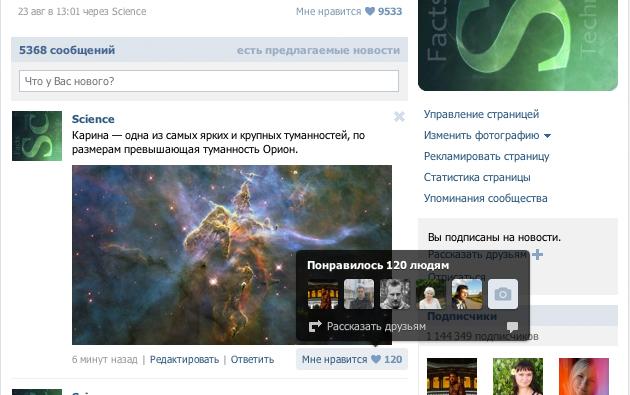Click the Карина post text
630x395 pixels.
coord(218,142)
